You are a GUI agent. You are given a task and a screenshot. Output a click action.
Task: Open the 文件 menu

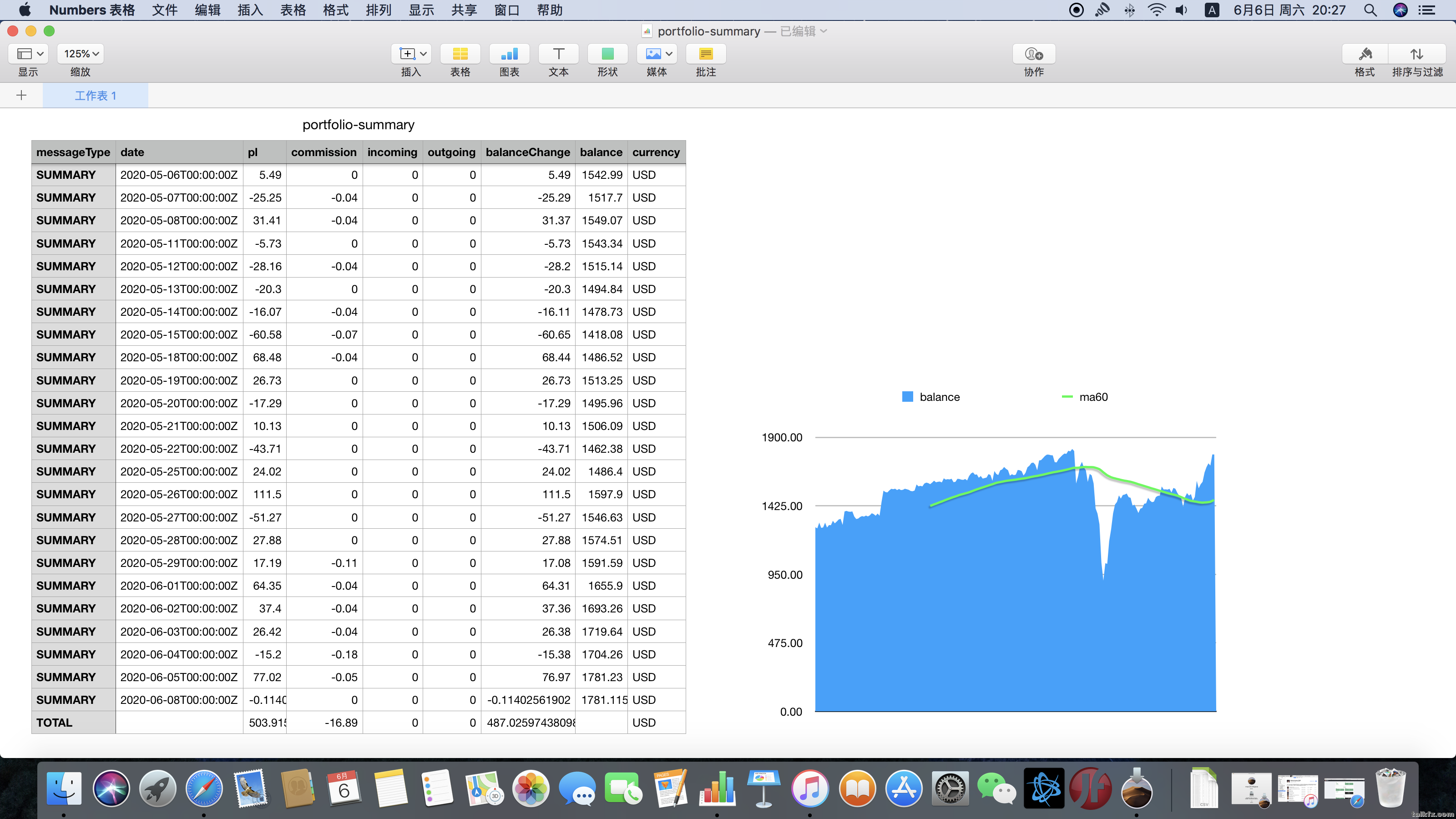[164, 10]
